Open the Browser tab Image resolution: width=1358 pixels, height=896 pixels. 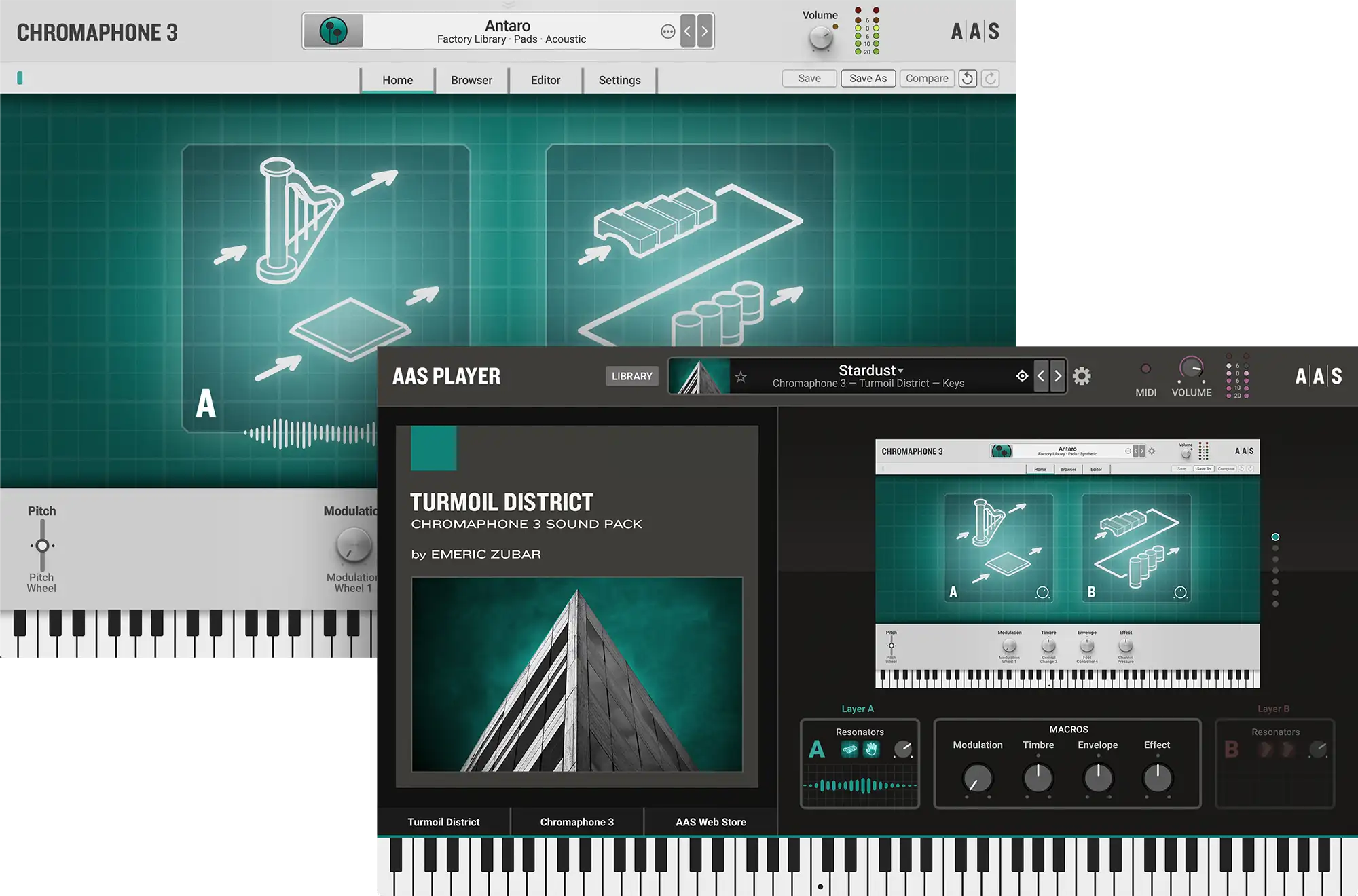tap(471, 80)
